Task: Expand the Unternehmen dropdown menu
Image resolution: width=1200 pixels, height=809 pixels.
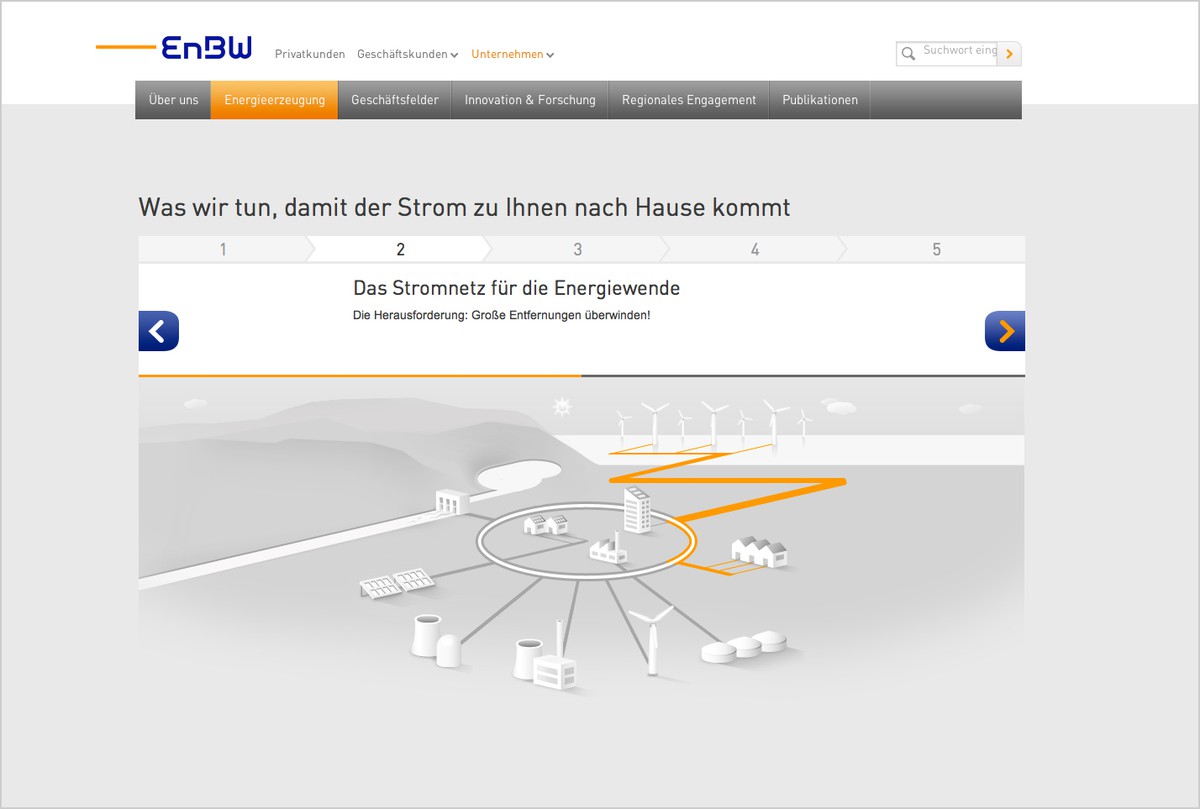Action: pos(512,55)
